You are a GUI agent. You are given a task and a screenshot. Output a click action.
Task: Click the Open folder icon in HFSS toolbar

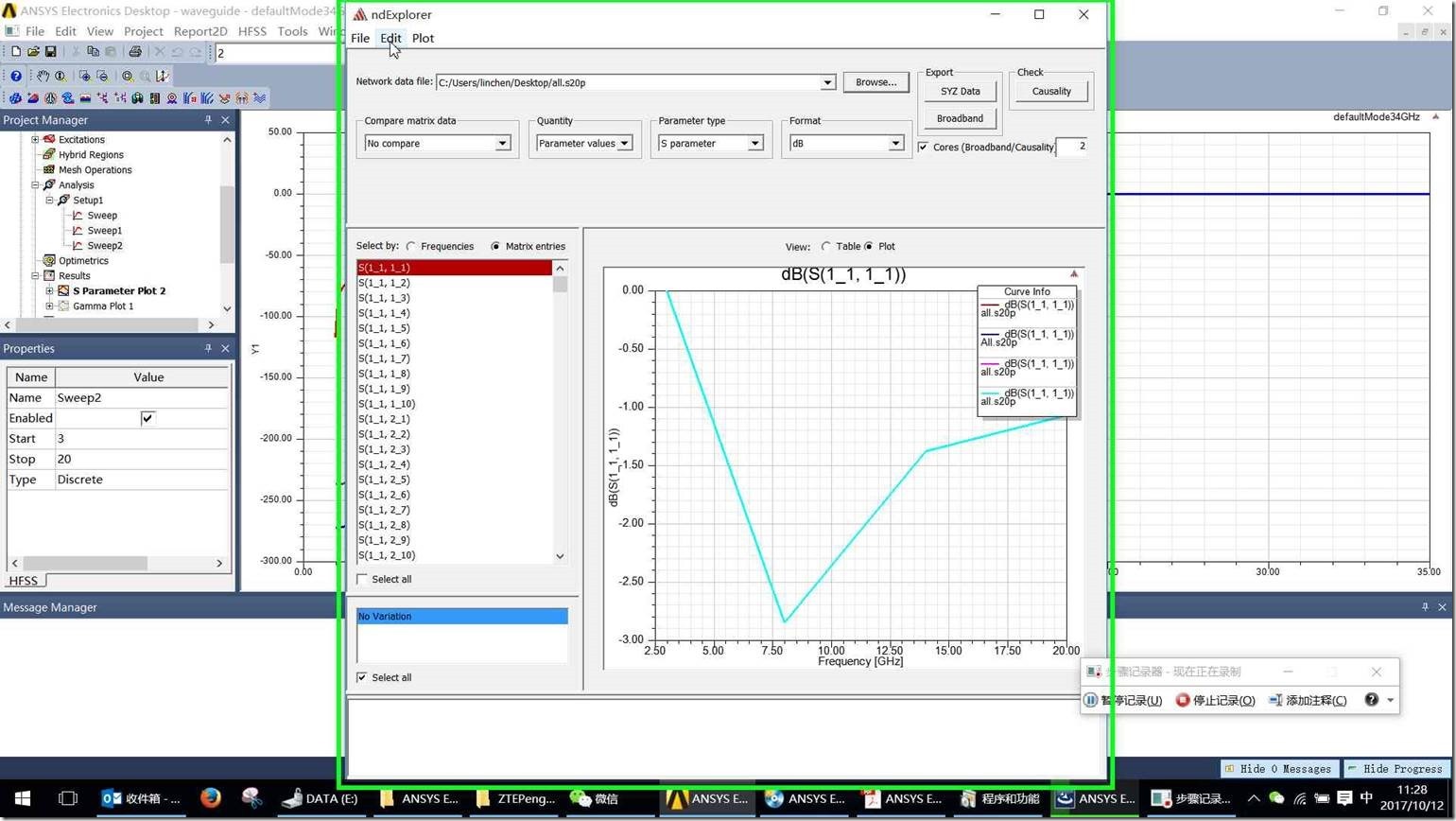click(33, 52)
